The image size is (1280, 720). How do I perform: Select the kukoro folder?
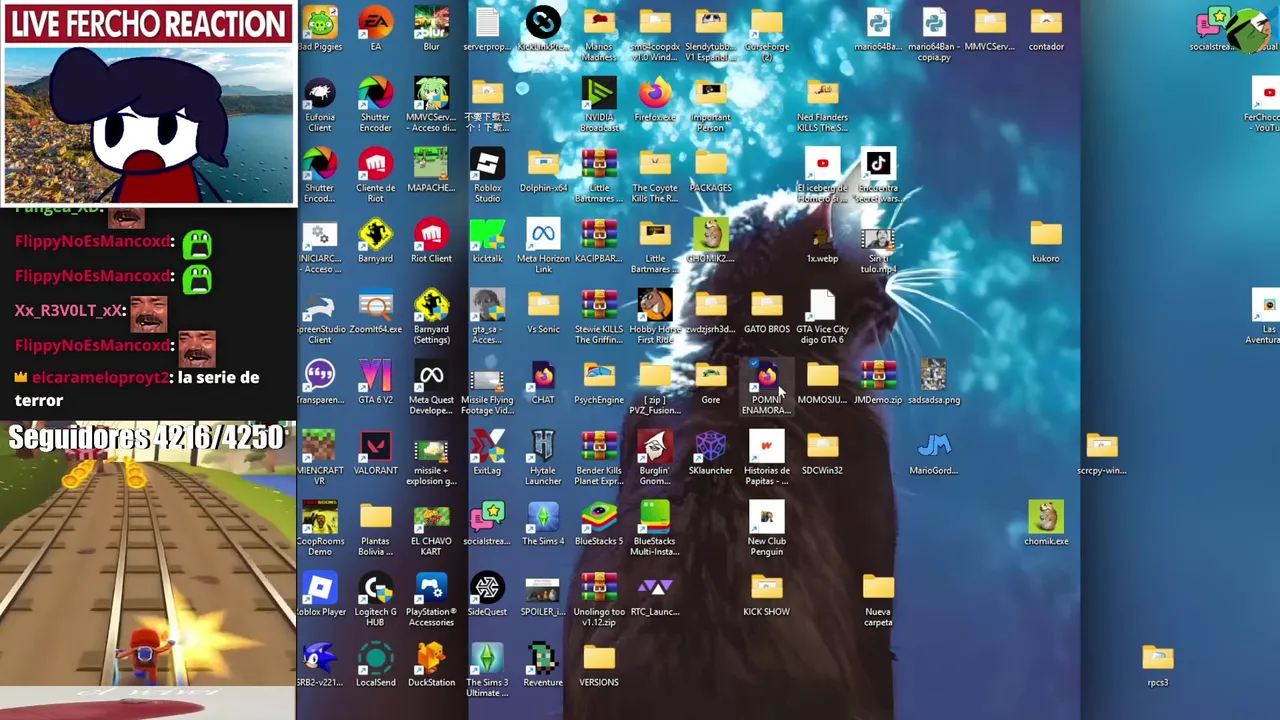1046,235
